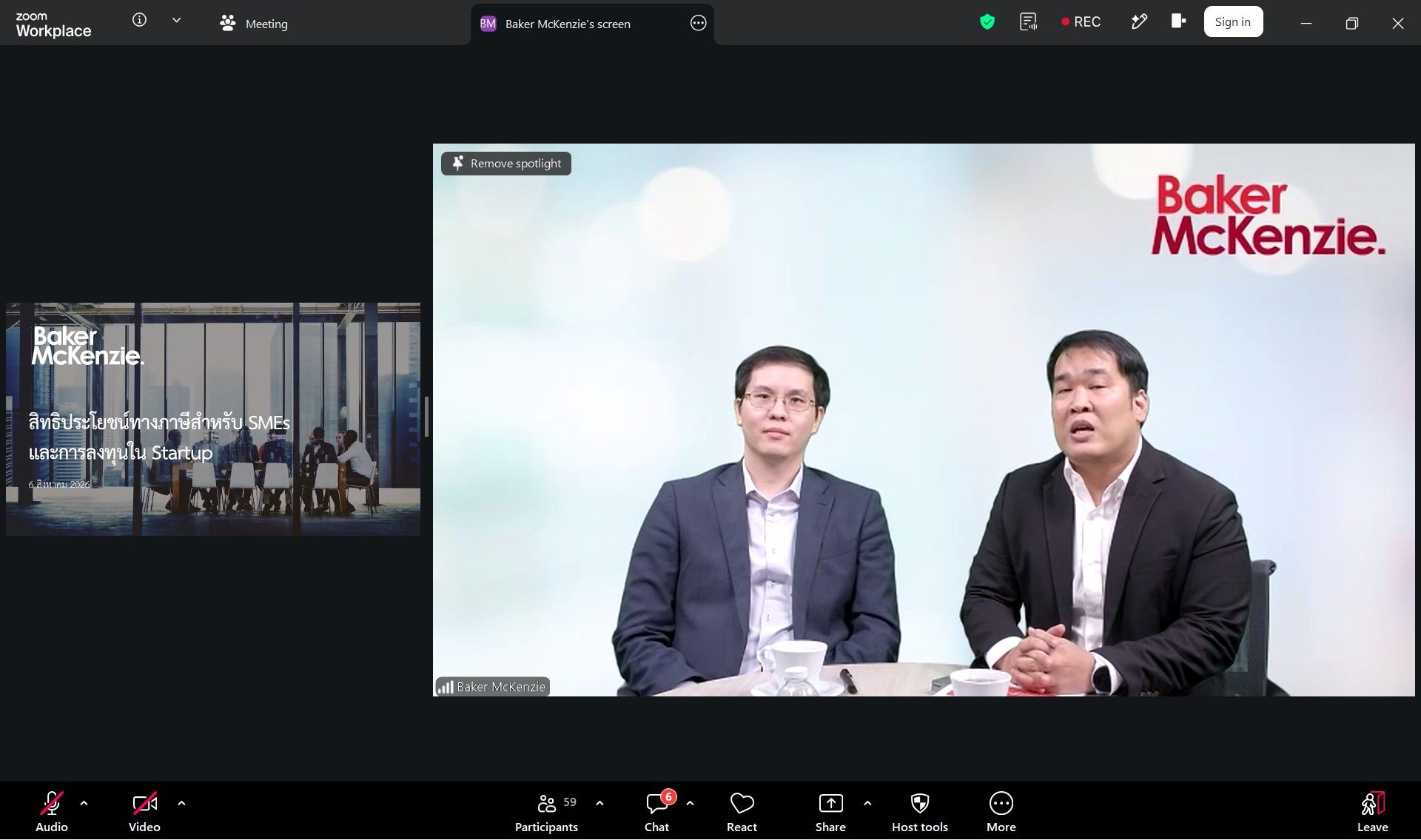Open more options on the screen-share tab

[x=698, y=23]
